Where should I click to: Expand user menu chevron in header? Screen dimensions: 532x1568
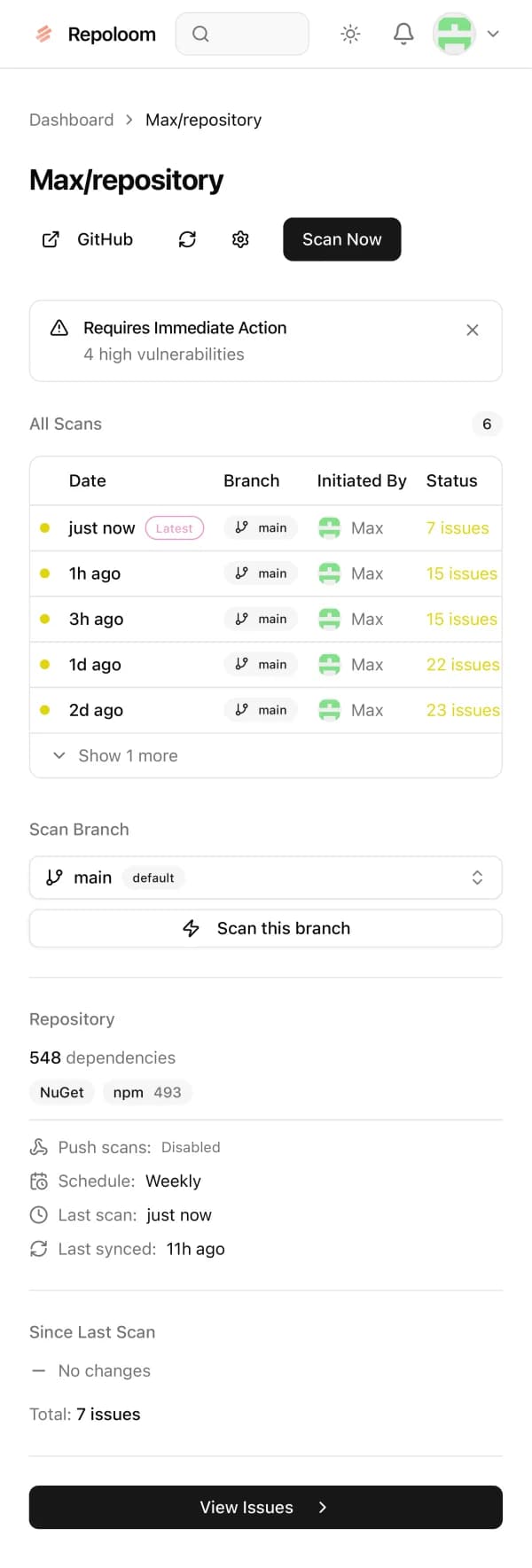[493, 34]
